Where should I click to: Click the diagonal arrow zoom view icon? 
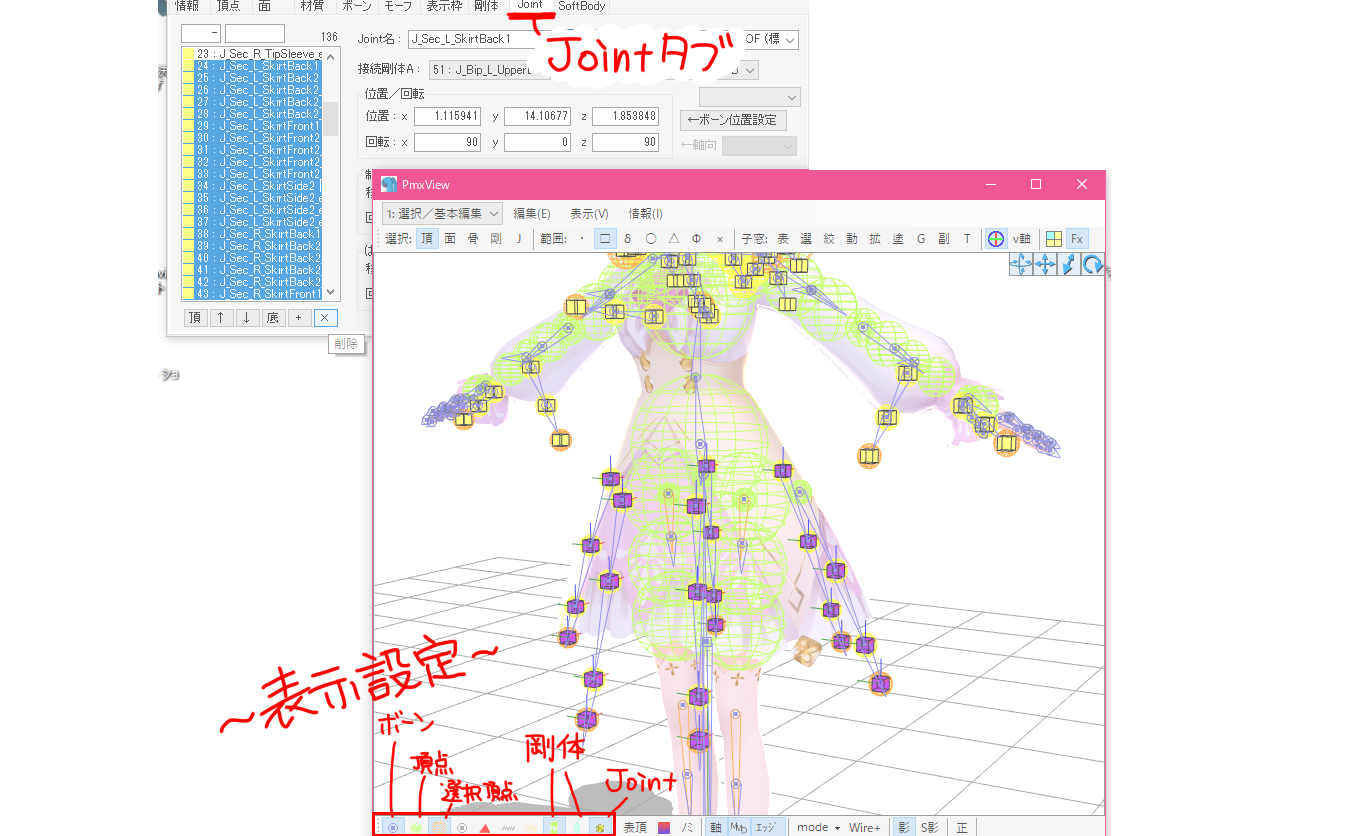[x=1069, y=264]
